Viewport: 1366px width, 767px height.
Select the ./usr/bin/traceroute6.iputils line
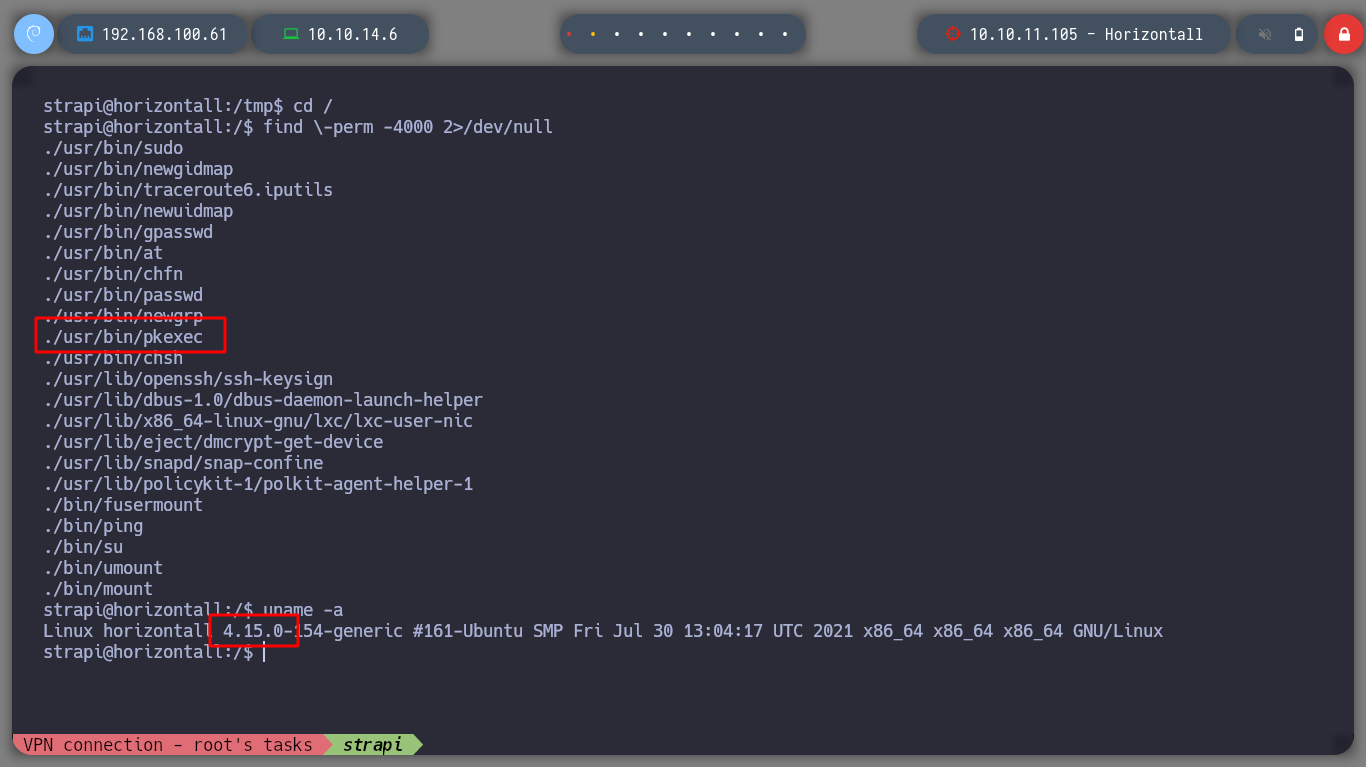[188, 190]
